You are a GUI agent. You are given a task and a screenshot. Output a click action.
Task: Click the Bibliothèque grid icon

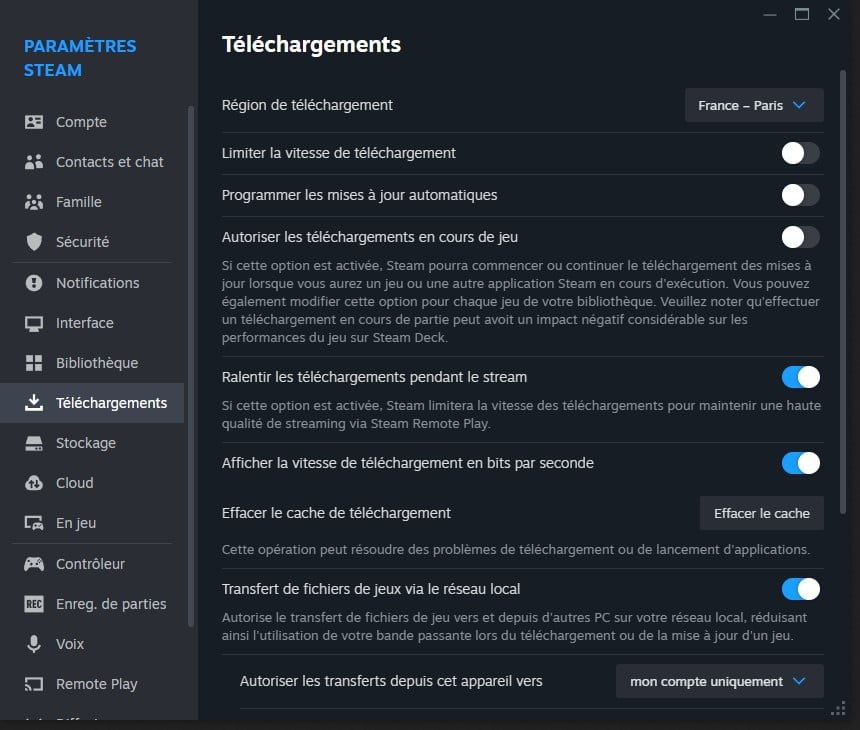click(x=34, y=363)
